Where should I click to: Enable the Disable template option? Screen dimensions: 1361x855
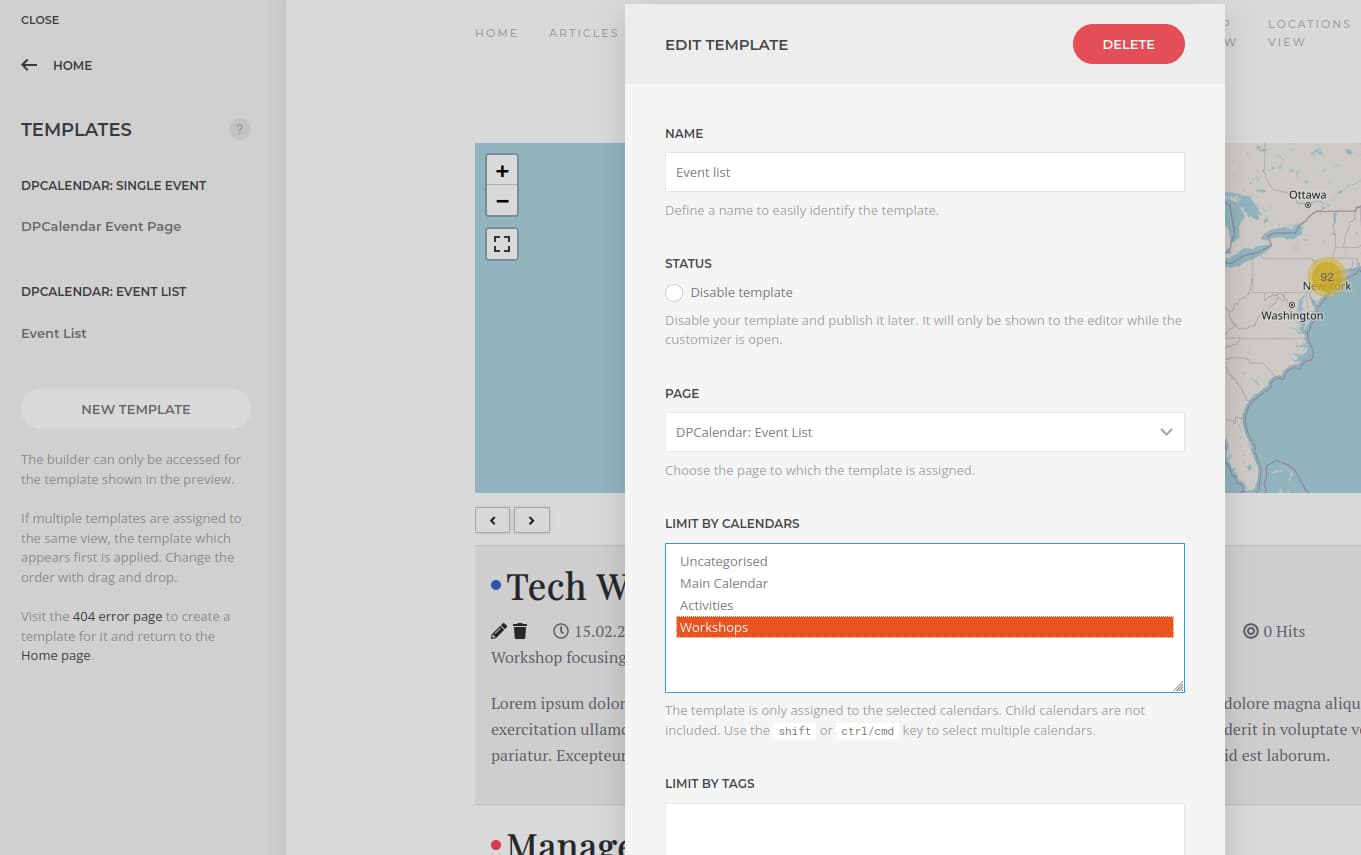(674, 292)
